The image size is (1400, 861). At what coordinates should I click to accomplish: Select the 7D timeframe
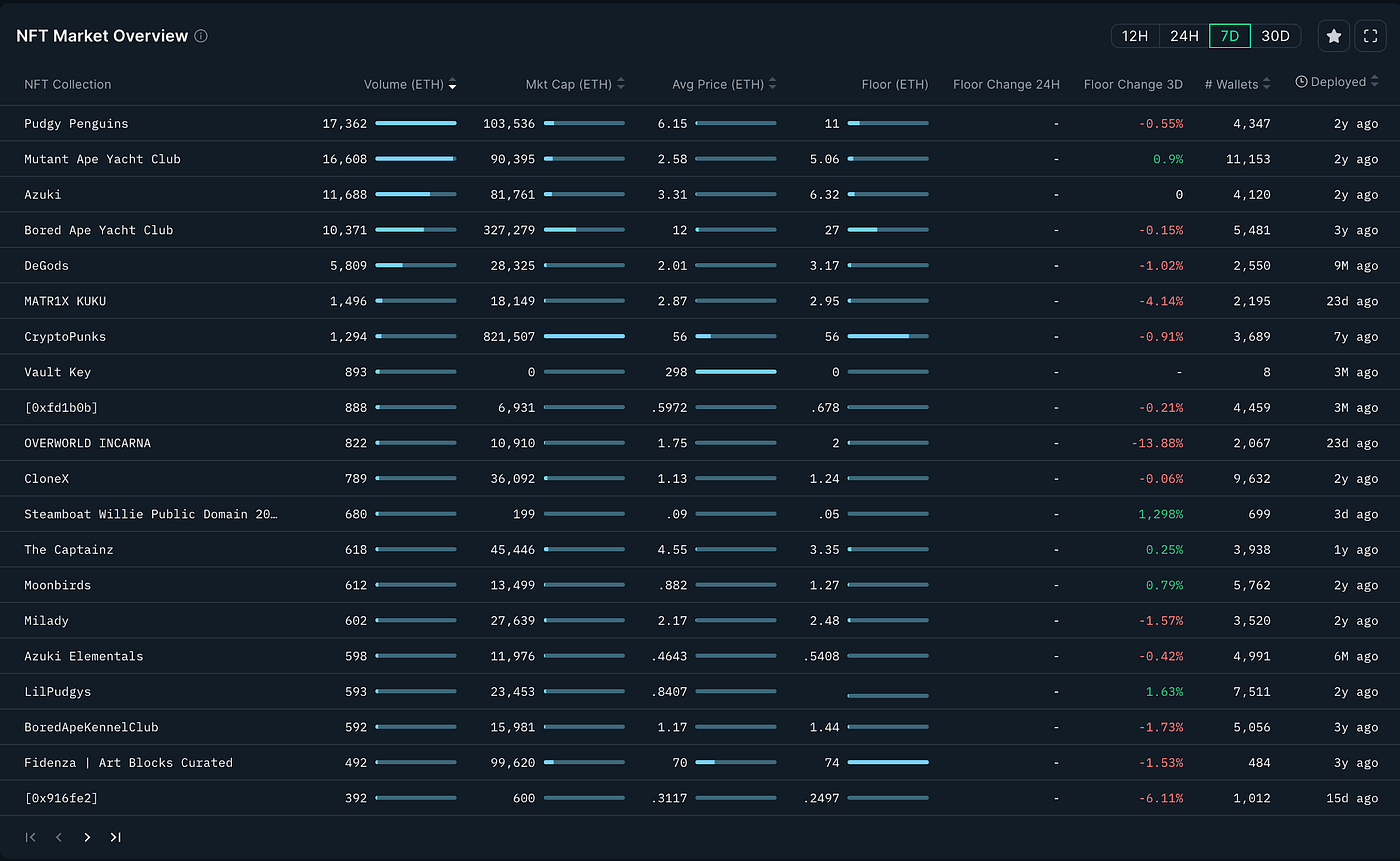[1230, 36]
